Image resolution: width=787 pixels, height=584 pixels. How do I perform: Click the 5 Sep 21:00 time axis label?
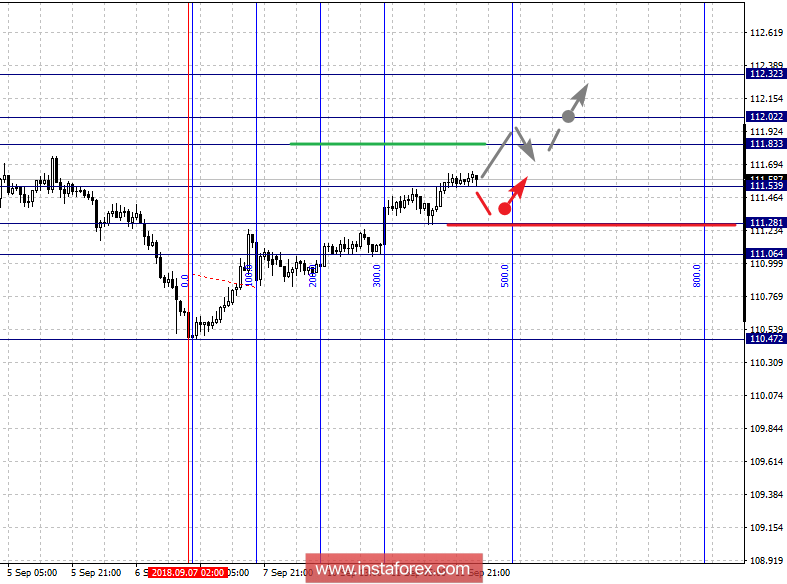click(x=96, y=572)
